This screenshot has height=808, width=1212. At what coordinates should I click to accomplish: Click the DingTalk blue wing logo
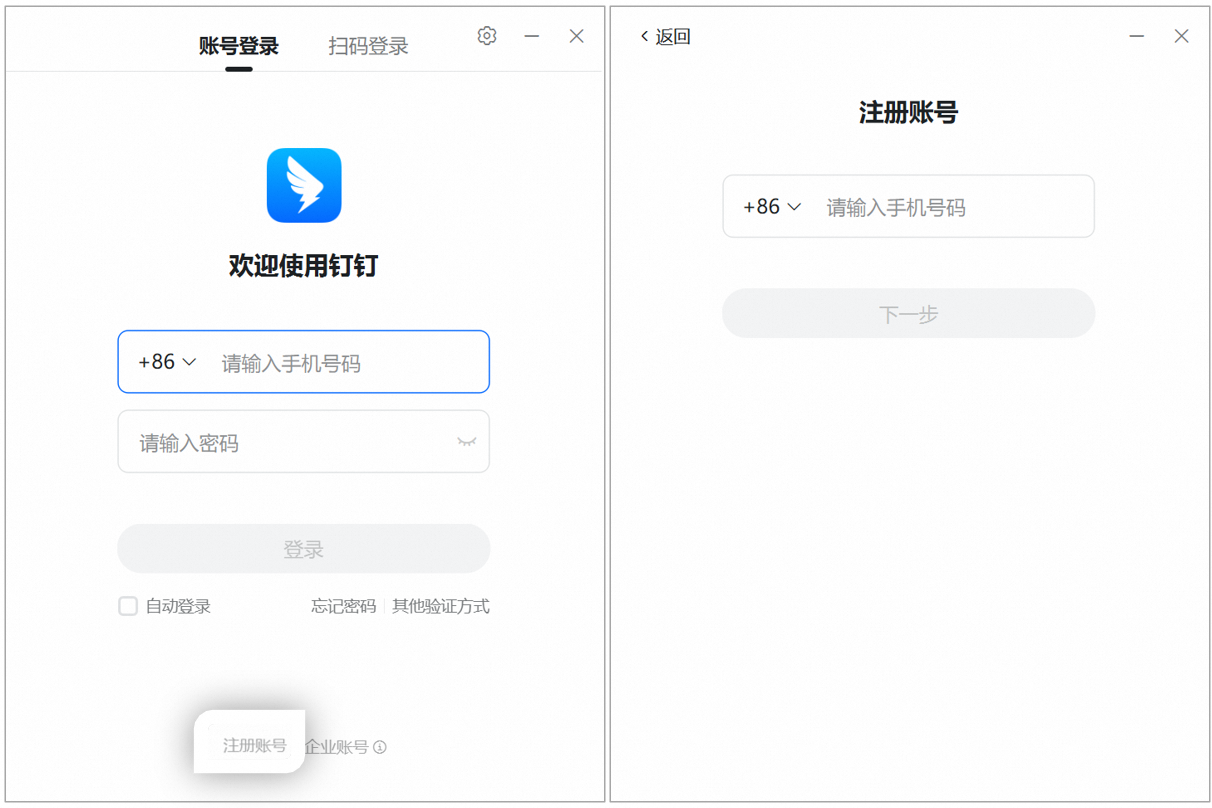click(x=304, y=186)
